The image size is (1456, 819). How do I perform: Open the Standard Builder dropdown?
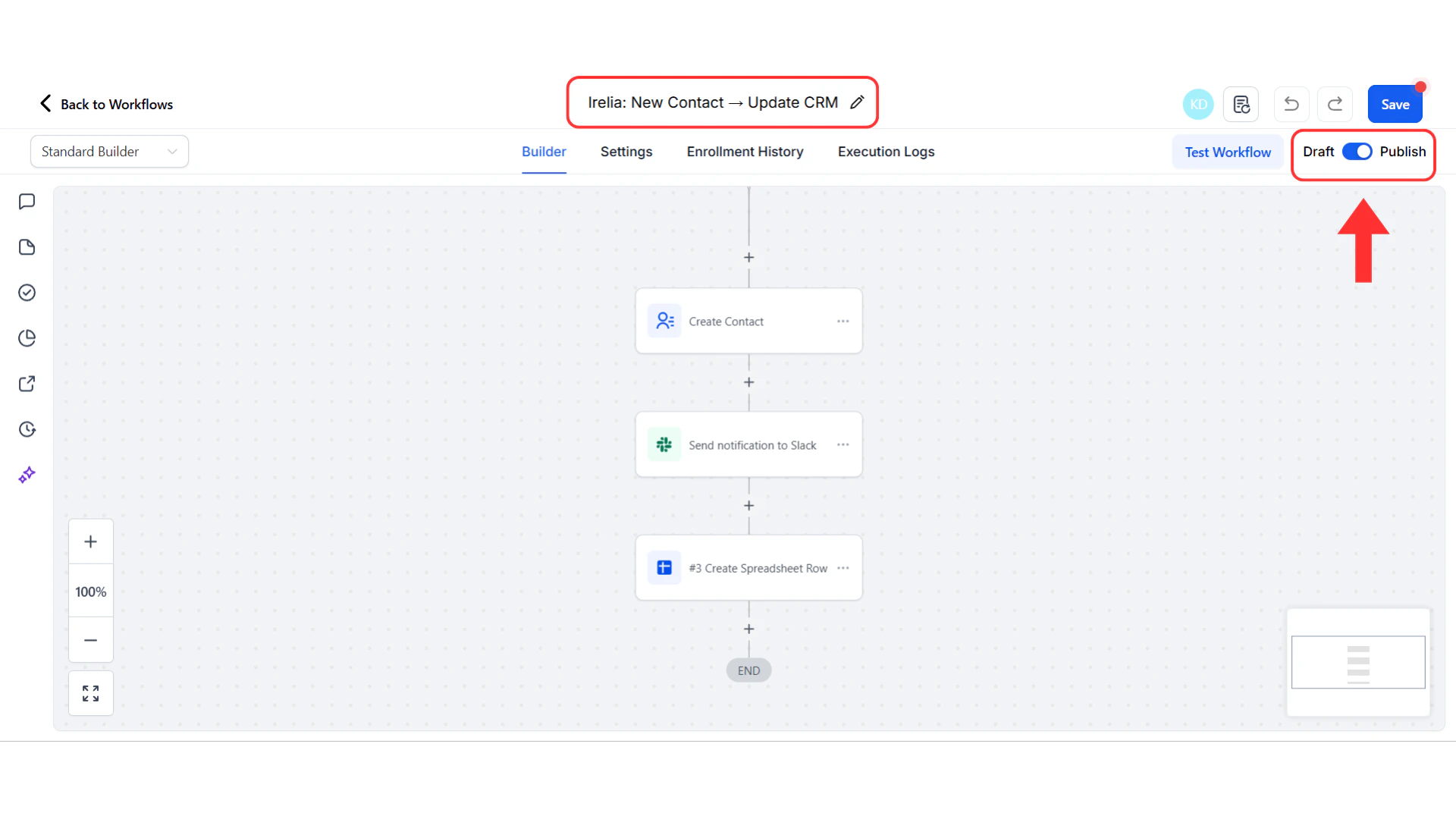pyautogui.click(x=109, y=151)
